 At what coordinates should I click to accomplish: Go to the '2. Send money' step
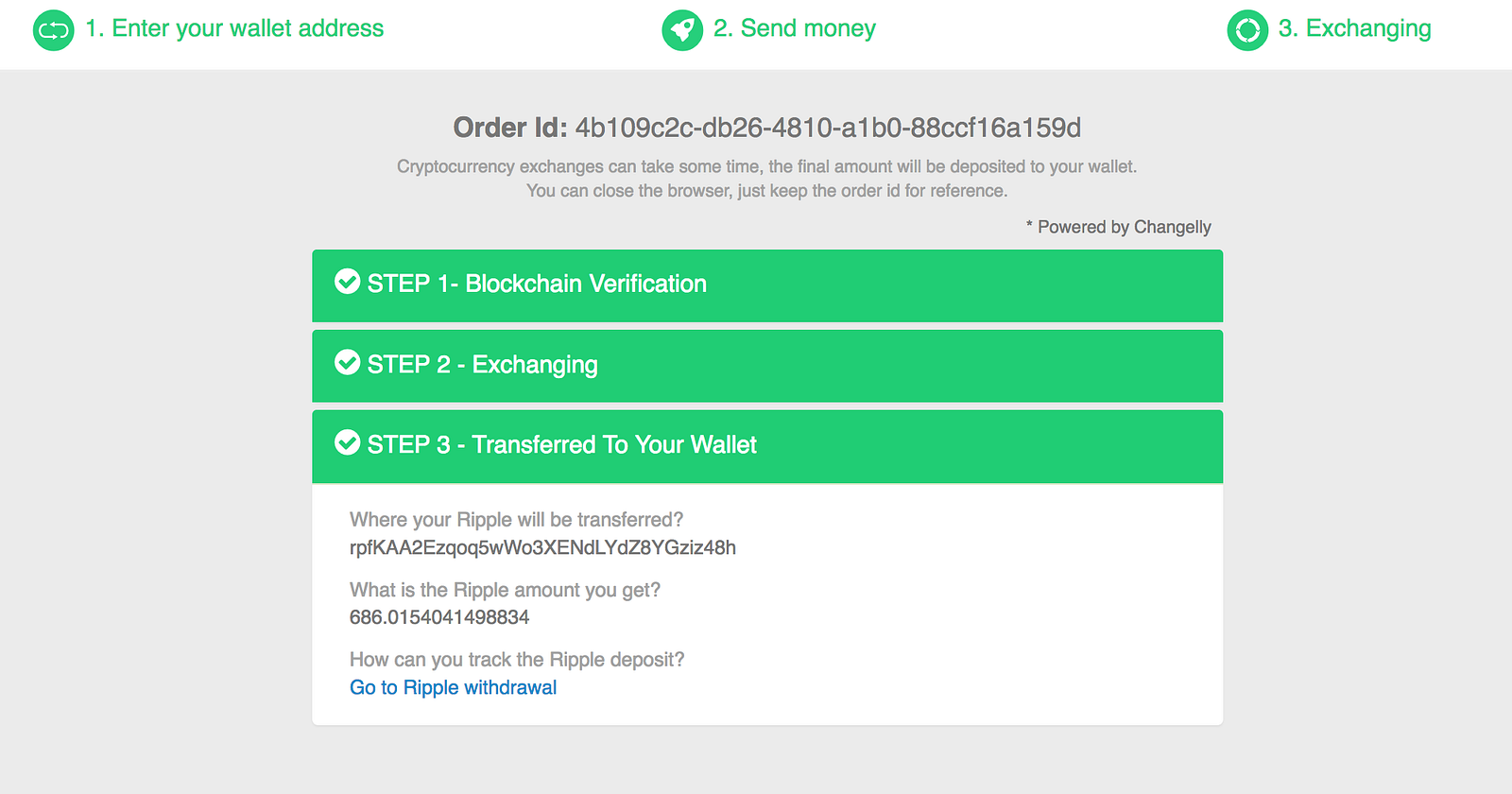point(794,29)
